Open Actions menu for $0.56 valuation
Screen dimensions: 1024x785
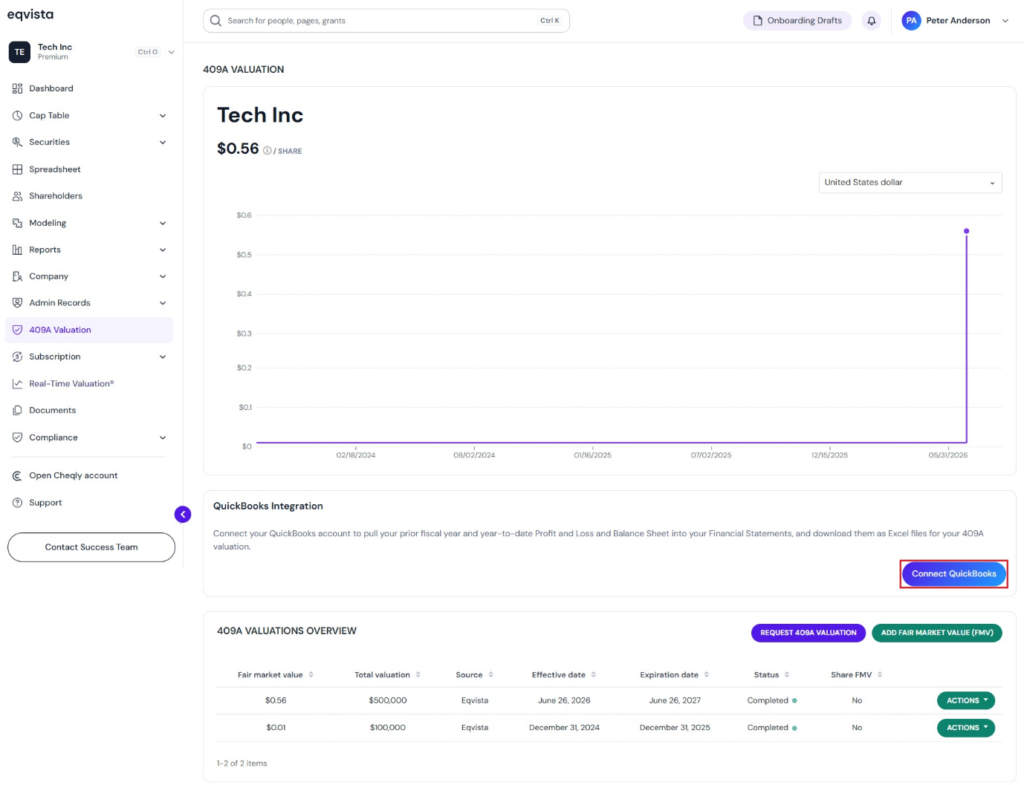click(x=965, y=700)
